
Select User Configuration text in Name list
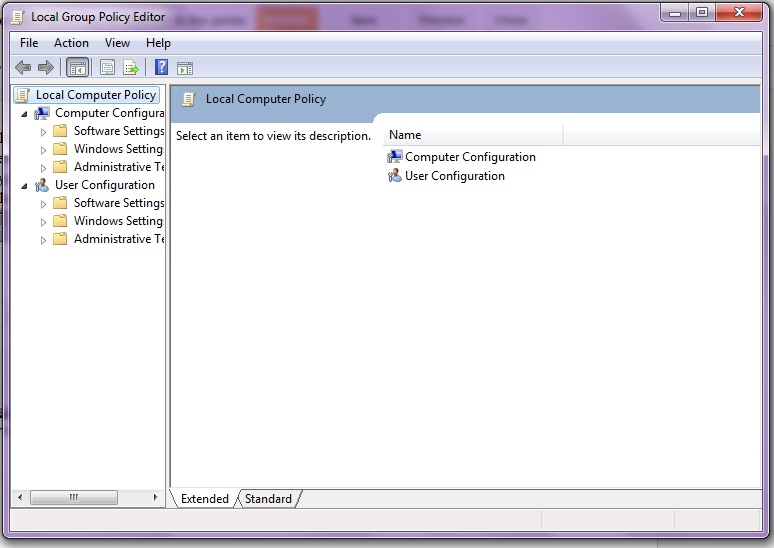[455, 176]
